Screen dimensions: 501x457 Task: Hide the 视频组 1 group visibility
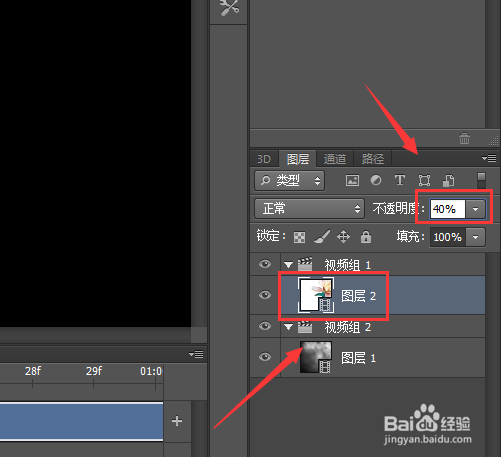[x=265, y=264]
